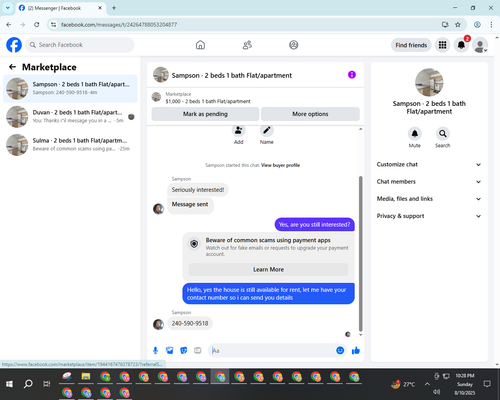The image size is (500, 400).
Task: Open the Facebook logo home link
Action: (x=14, y=45)
